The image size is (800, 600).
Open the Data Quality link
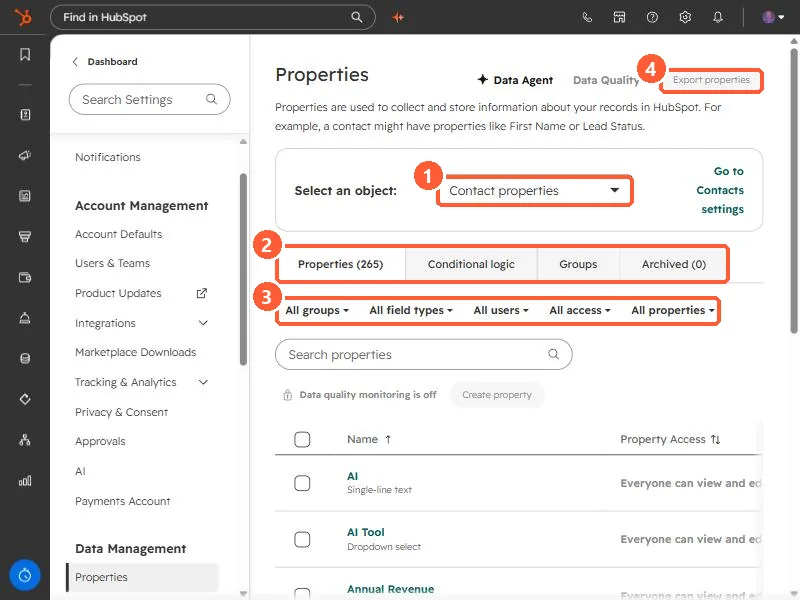tap(606, 80)
